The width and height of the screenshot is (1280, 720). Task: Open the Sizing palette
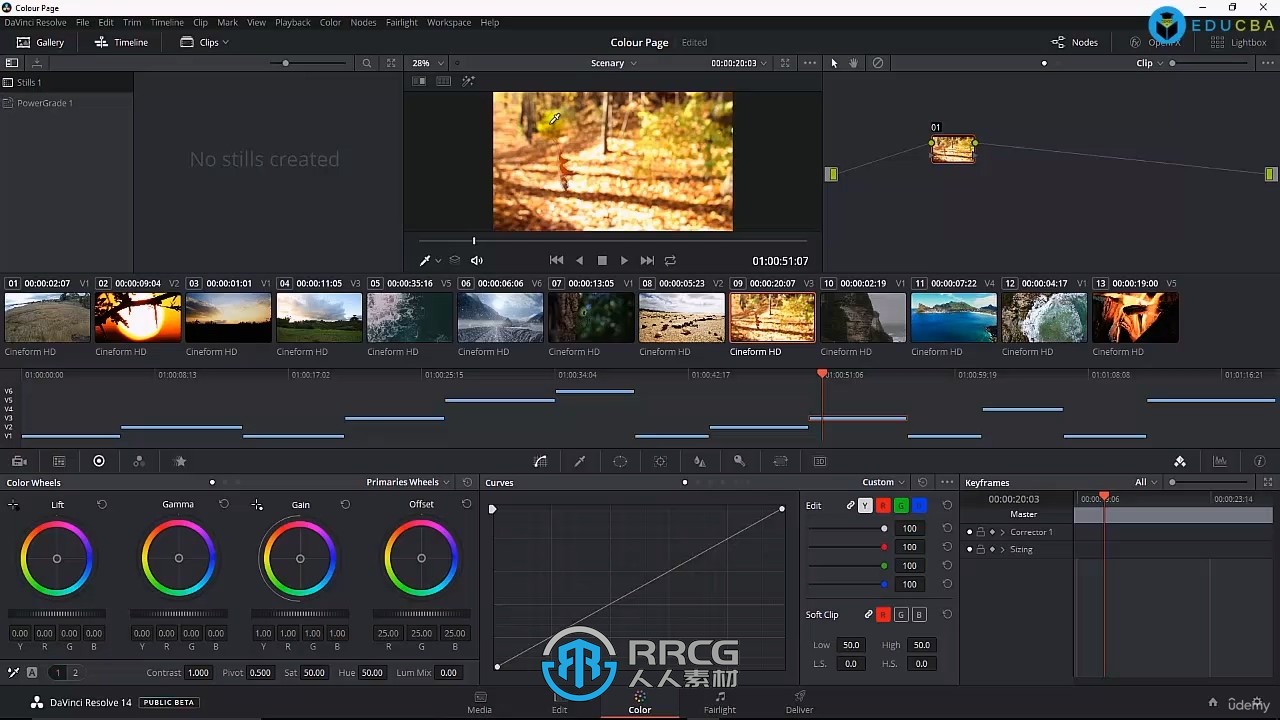781,461
